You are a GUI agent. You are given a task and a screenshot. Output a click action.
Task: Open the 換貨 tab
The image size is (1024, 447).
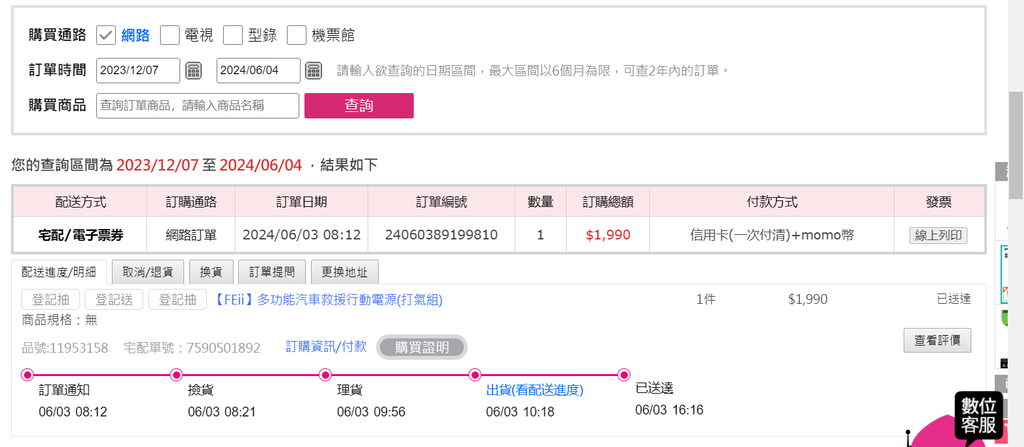coord(212,271)
